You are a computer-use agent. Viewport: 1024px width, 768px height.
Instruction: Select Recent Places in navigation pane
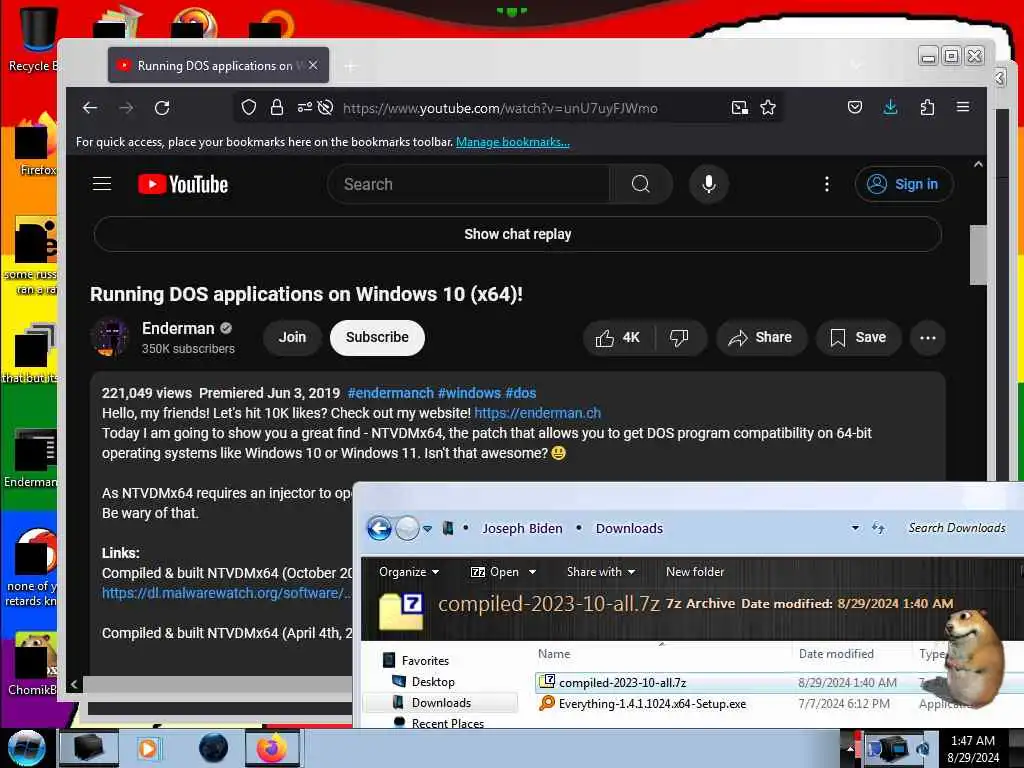(x=448, y=723)
